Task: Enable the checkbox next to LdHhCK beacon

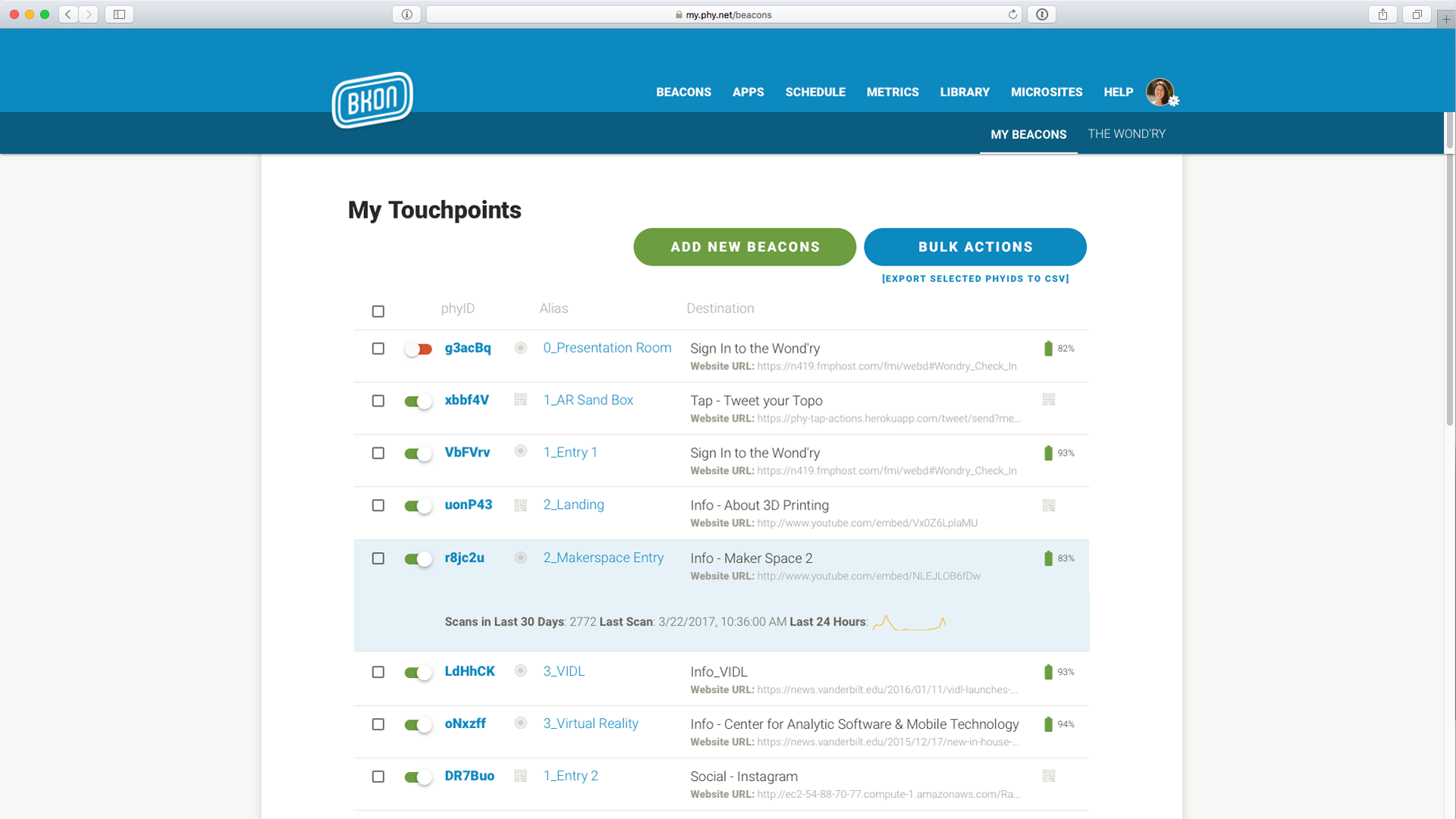Action: [x=377, y=672]
